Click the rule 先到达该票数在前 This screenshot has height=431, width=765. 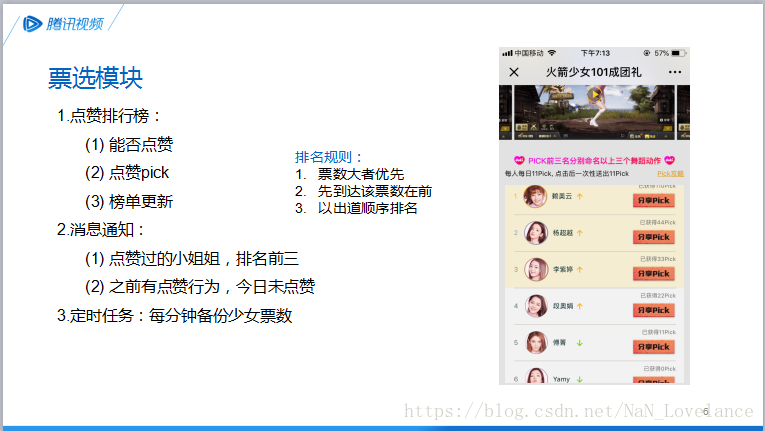[x=375, y=191]
